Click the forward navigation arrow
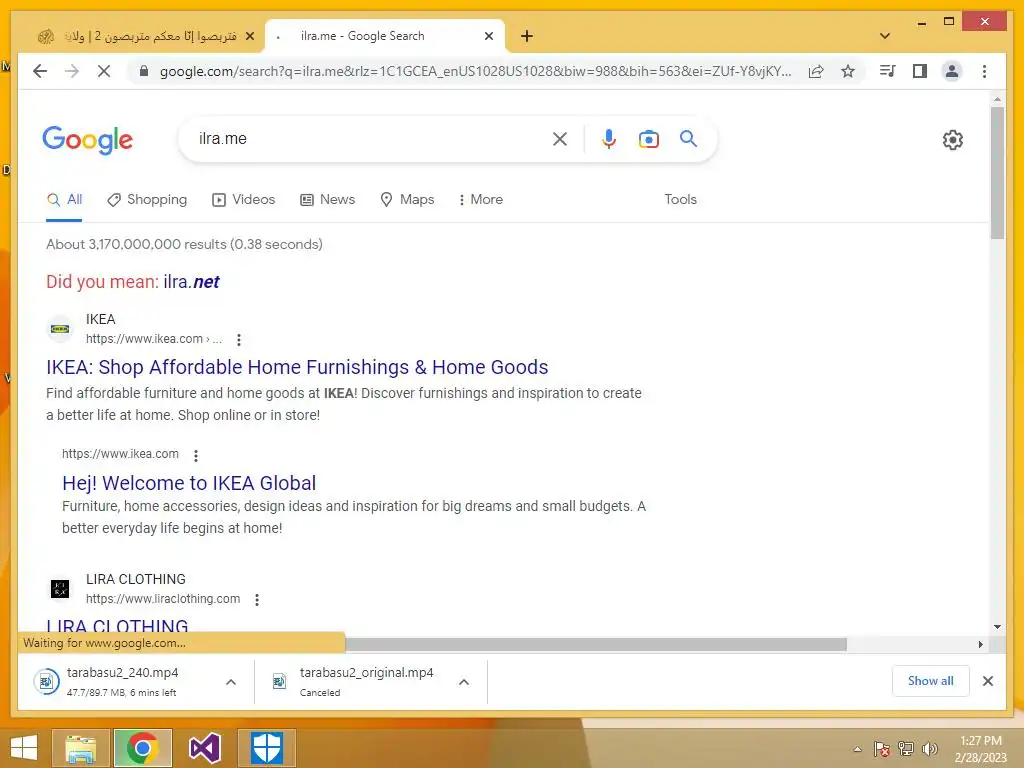 pos(72,71)
